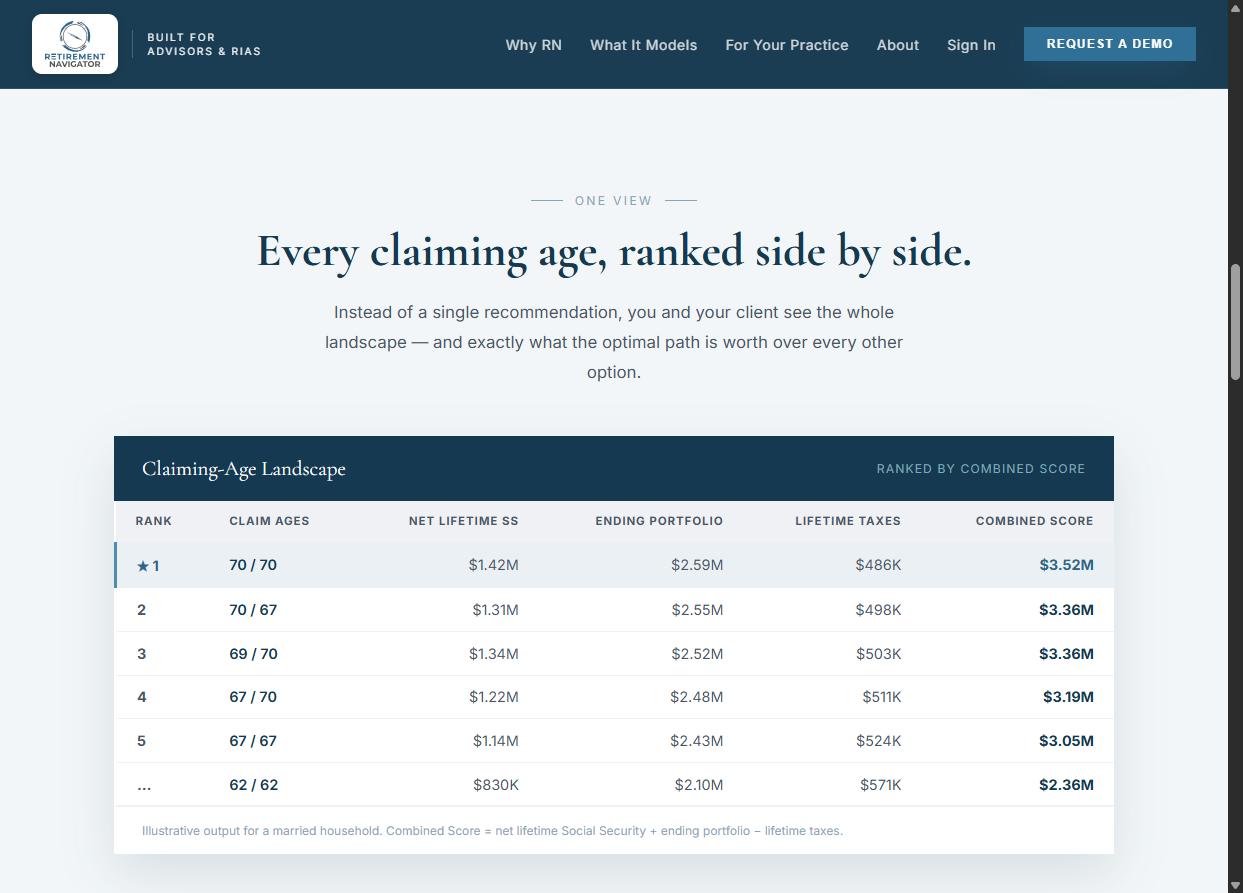Click the Lifetime Taxes column header

(848, 521)
